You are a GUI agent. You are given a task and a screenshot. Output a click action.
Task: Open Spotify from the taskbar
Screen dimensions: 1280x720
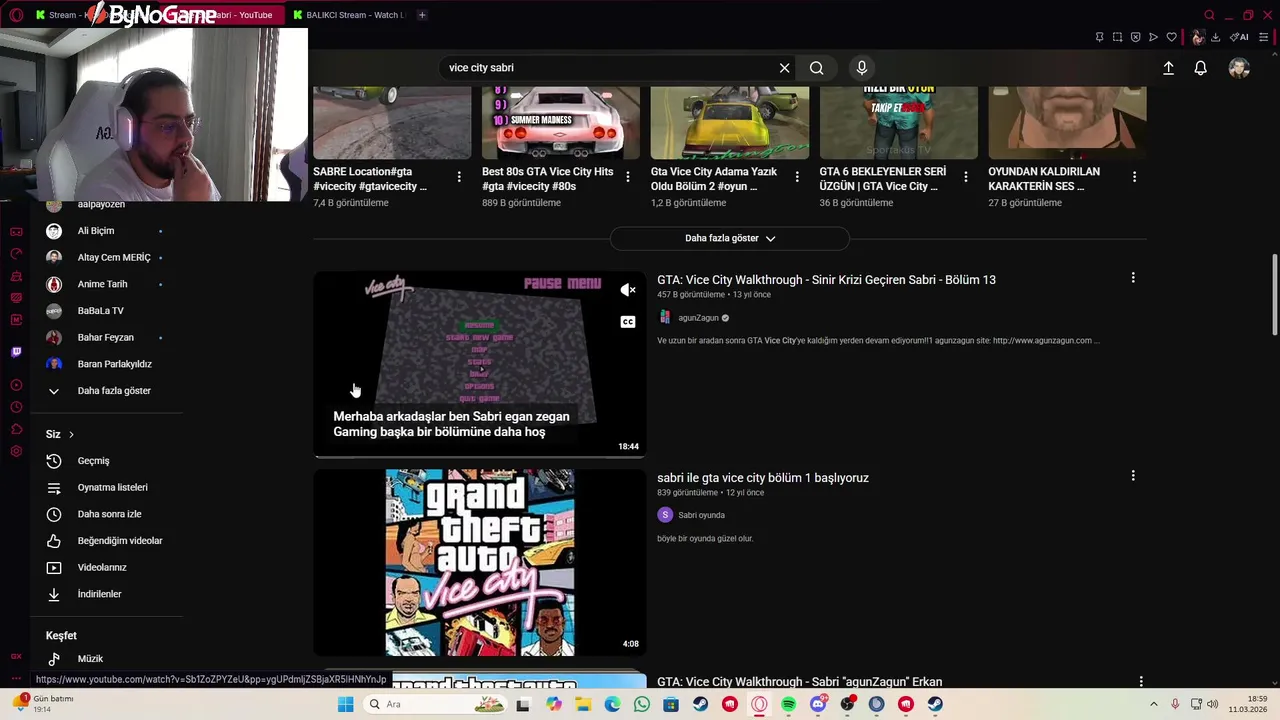pos(789,704)
